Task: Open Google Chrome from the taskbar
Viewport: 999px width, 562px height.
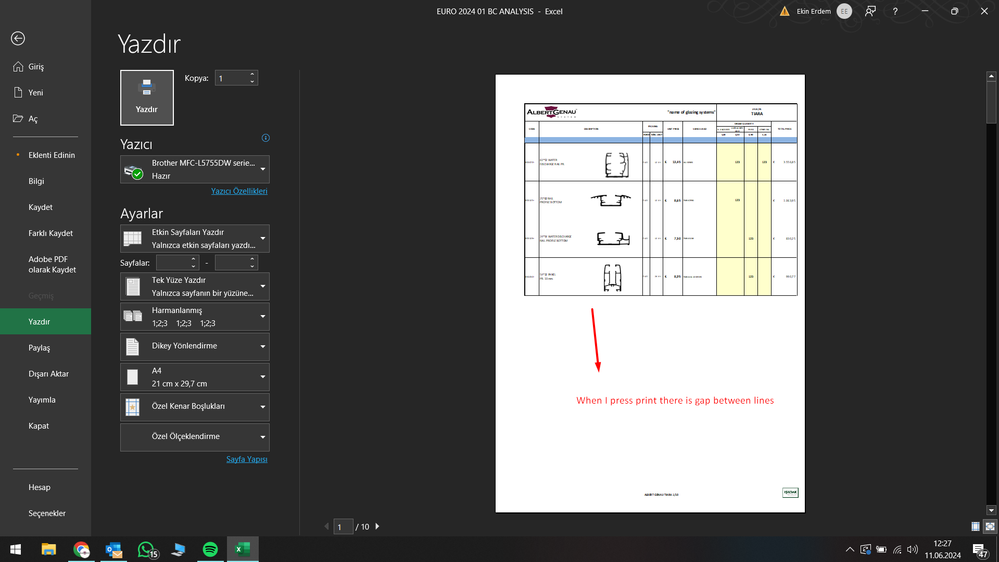Action: [81, 549]
